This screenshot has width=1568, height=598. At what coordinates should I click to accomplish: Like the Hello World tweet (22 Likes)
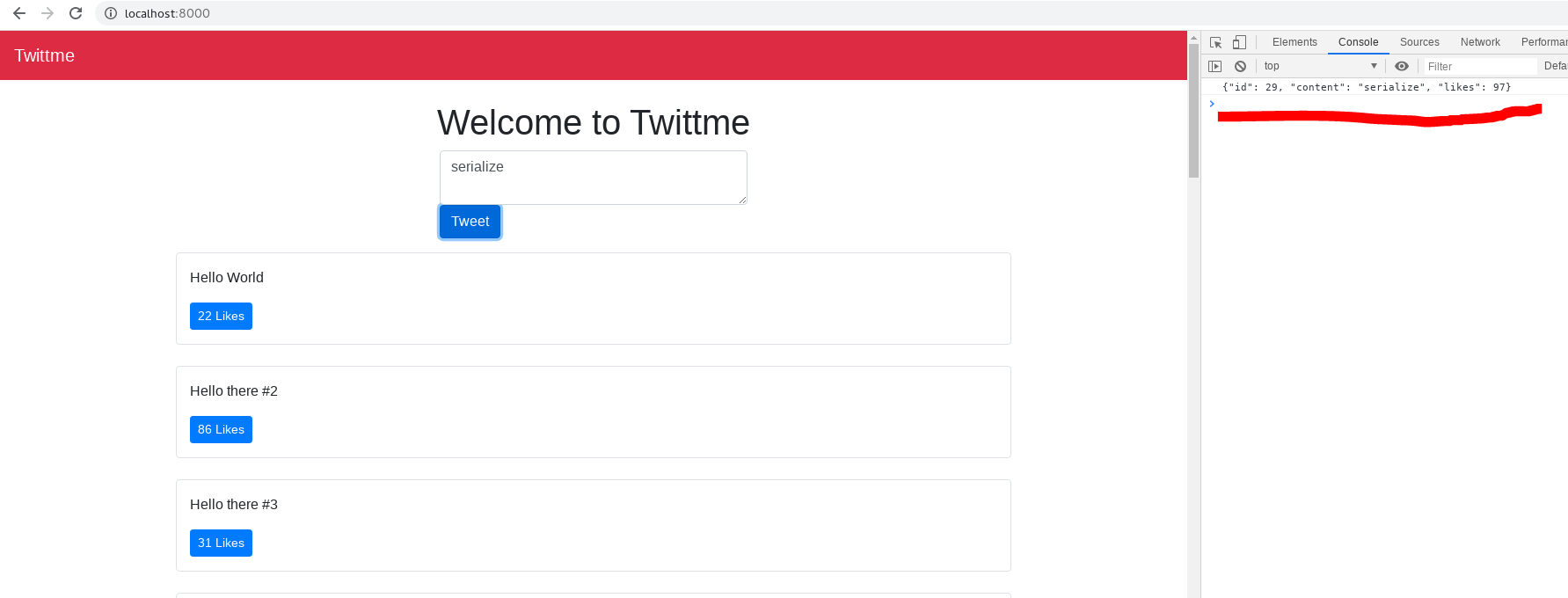[x=221, y=316]
